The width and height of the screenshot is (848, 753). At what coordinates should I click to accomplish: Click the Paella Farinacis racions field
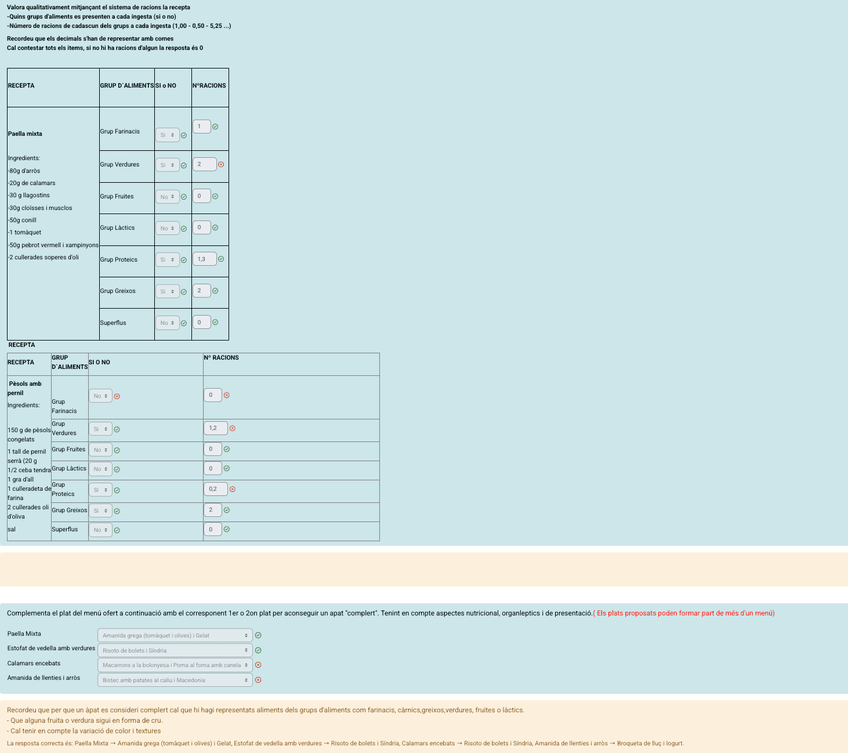202,127
